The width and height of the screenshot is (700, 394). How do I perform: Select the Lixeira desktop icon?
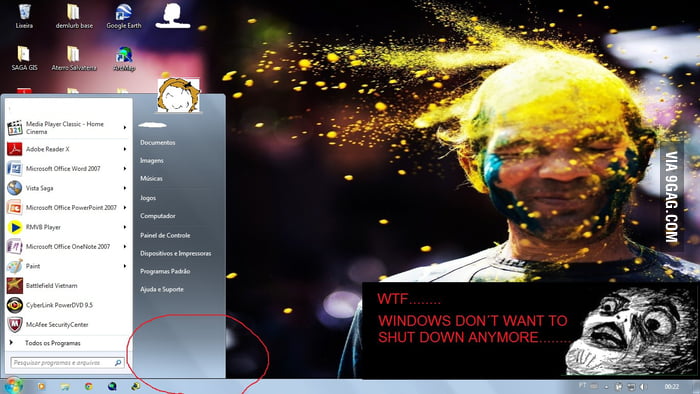[24, 17]
